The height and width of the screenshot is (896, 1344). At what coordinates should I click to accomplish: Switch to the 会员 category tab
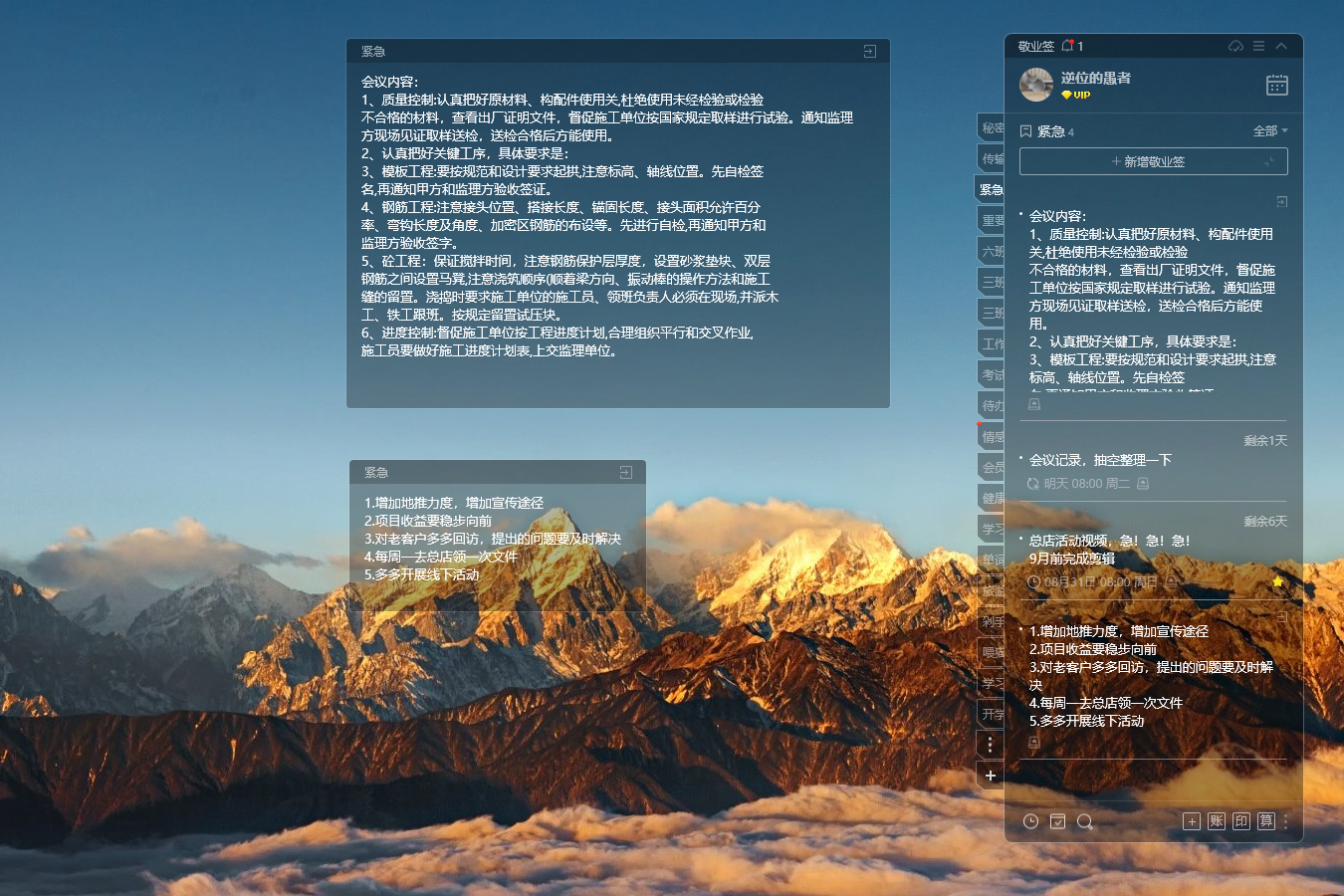click(992, 467)
